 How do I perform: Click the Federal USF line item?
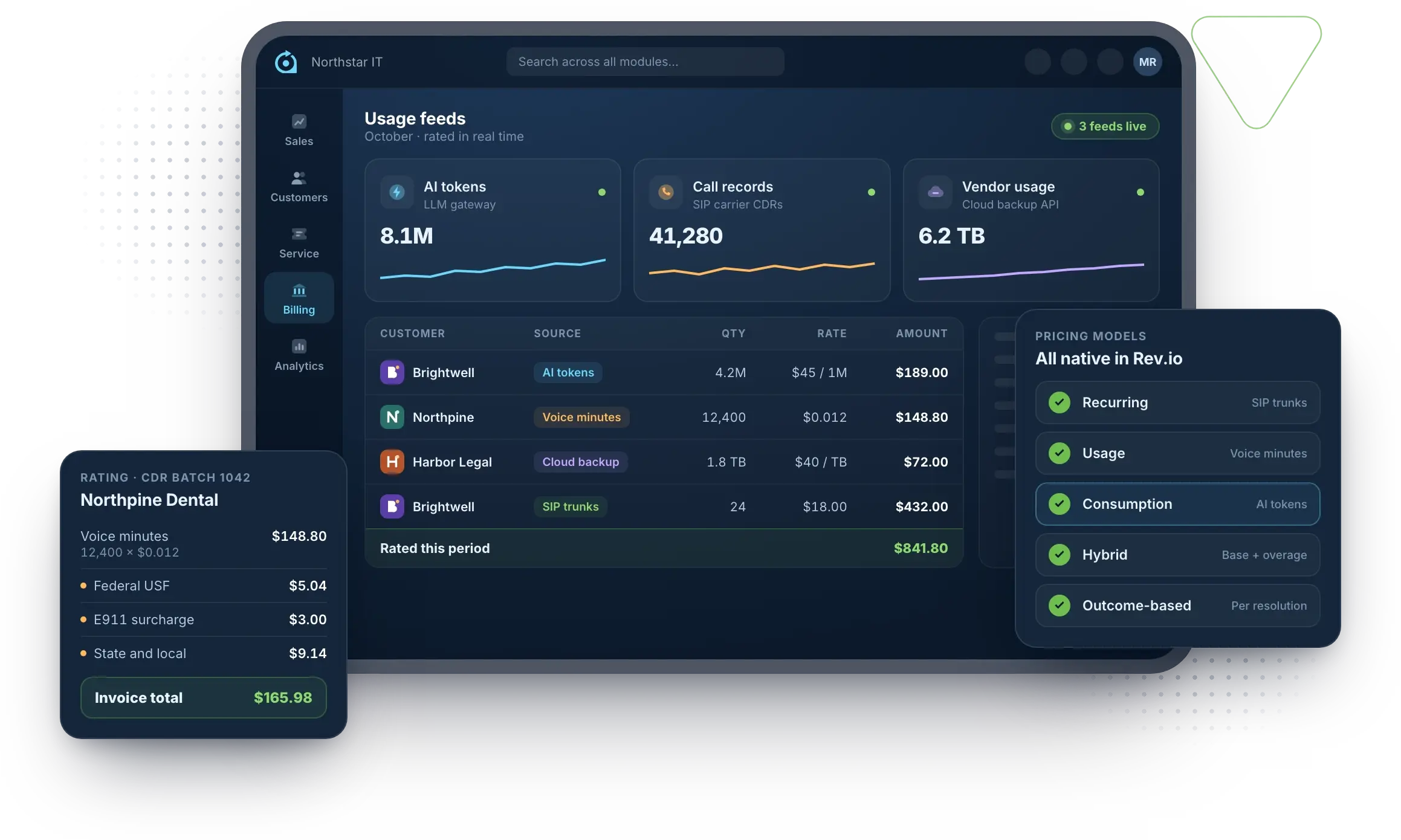pyautogui.click(x=203, y=586)
